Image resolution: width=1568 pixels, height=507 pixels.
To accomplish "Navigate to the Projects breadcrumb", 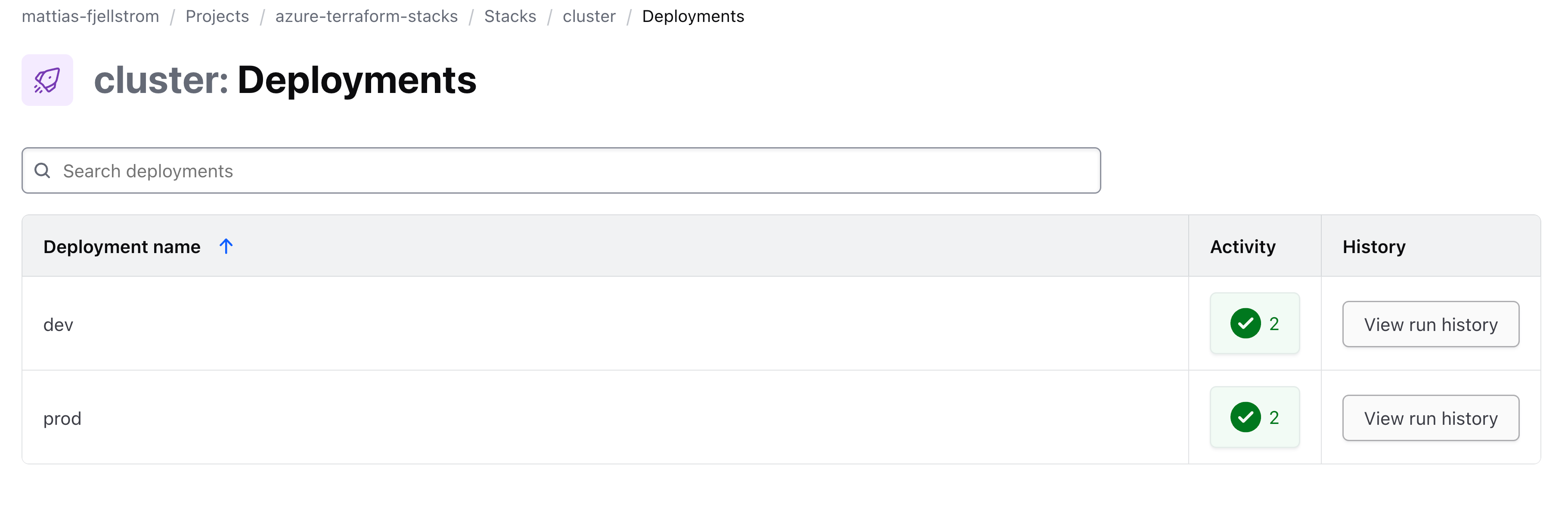I will click(x=217, y=16).
